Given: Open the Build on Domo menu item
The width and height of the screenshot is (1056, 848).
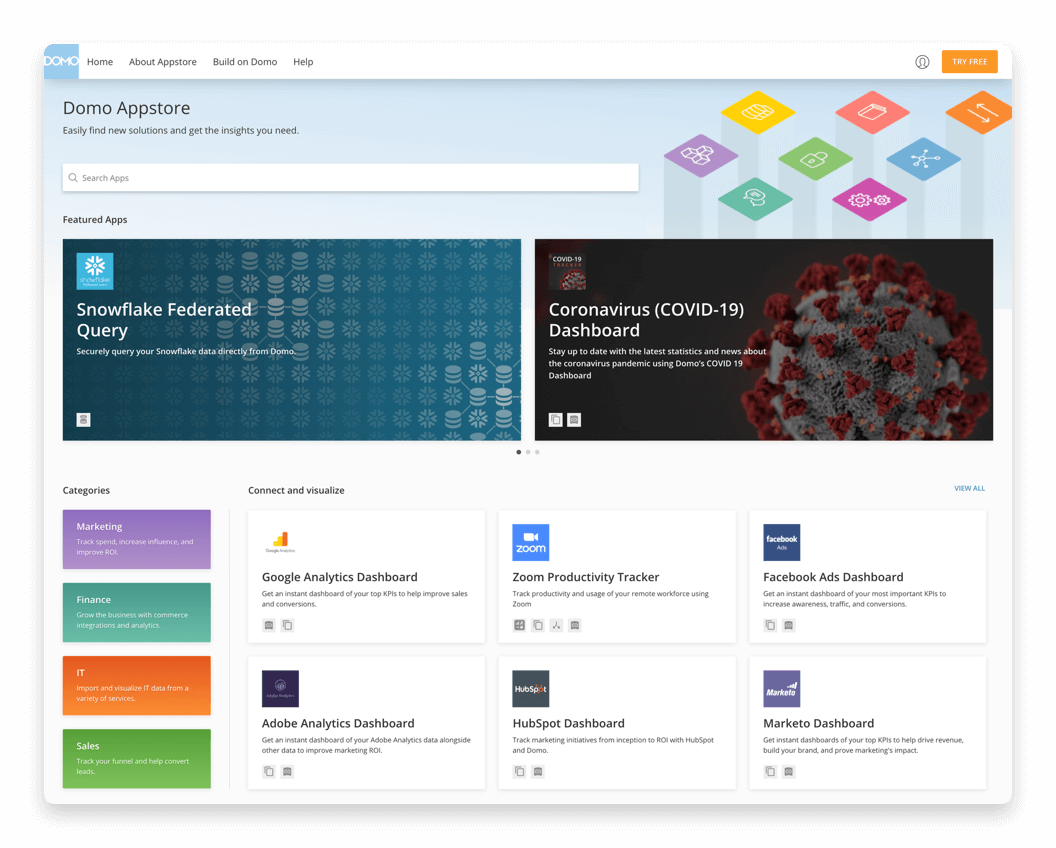Looking at the screenshot, I should [245, 62].
